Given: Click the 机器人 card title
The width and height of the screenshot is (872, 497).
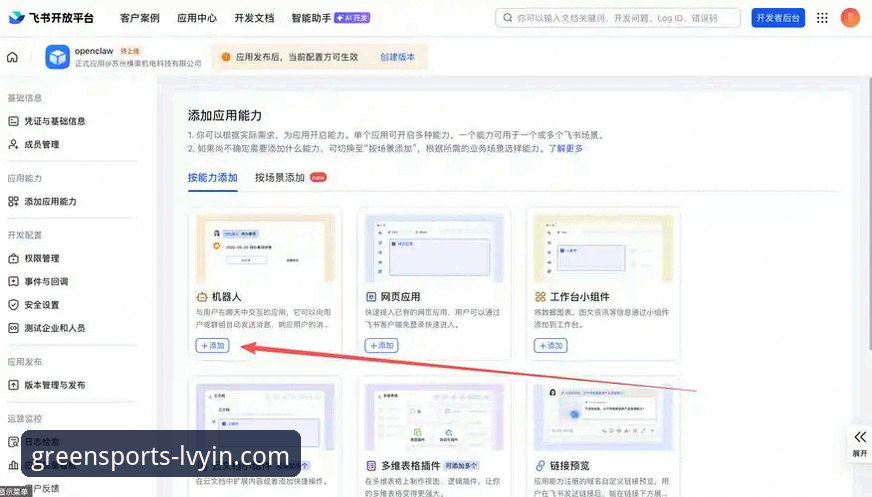Looking at the screenshot, I should coord(226,297).
